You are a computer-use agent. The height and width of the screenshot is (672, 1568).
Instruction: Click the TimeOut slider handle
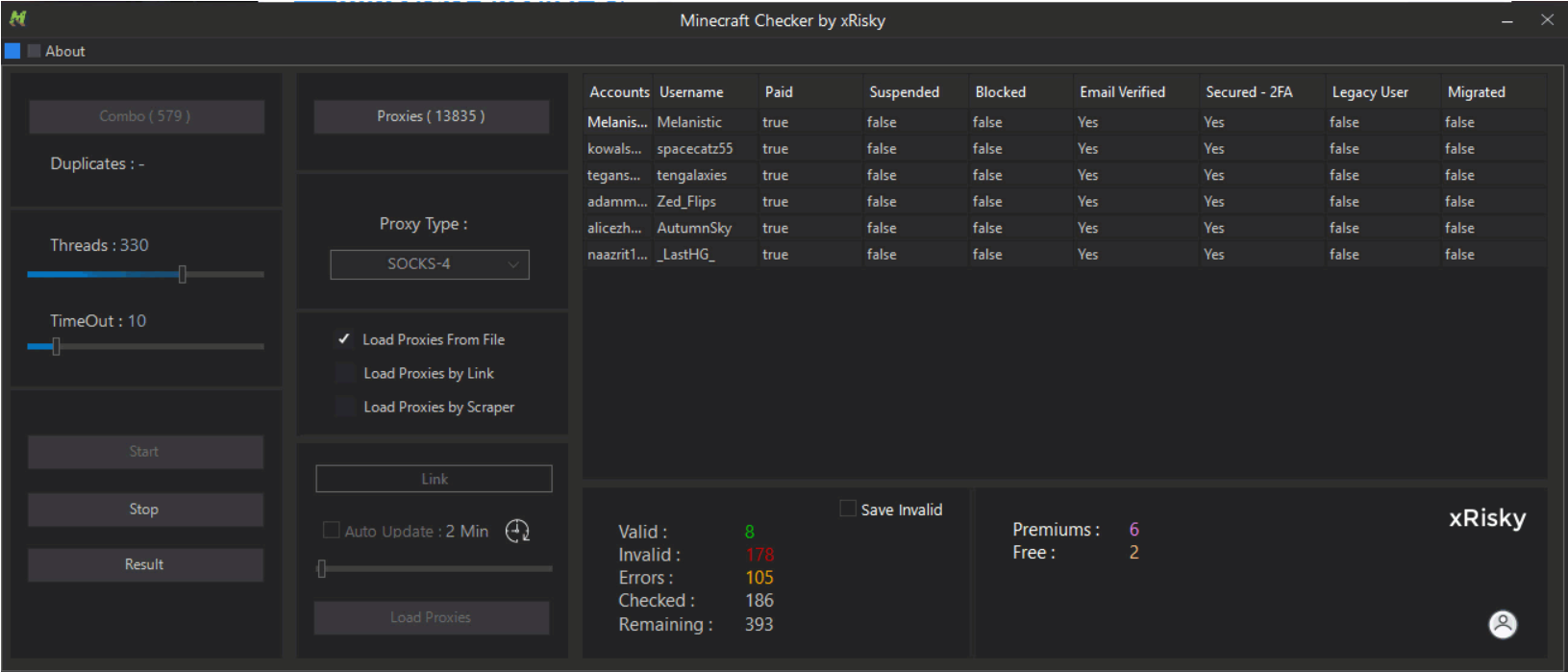(x=56, y=346)
